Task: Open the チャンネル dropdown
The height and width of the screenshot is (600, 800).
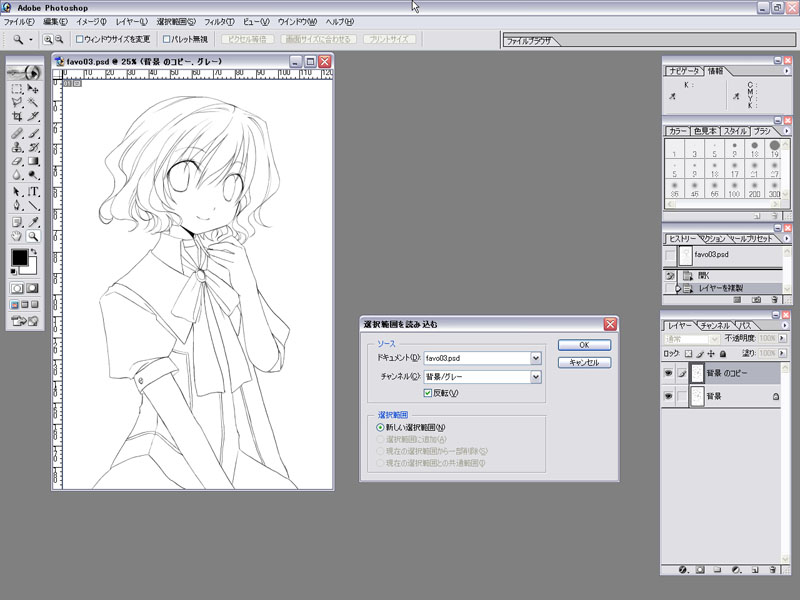Action: coord(535,377)
